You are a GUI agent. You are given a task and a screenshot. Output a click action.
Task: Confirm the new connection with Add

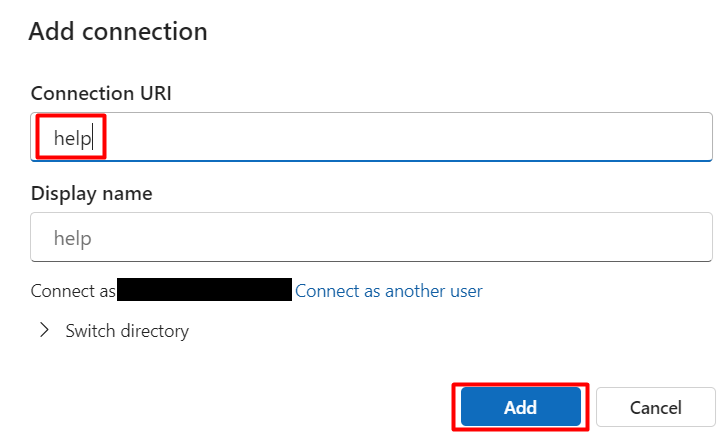point(520,407)
